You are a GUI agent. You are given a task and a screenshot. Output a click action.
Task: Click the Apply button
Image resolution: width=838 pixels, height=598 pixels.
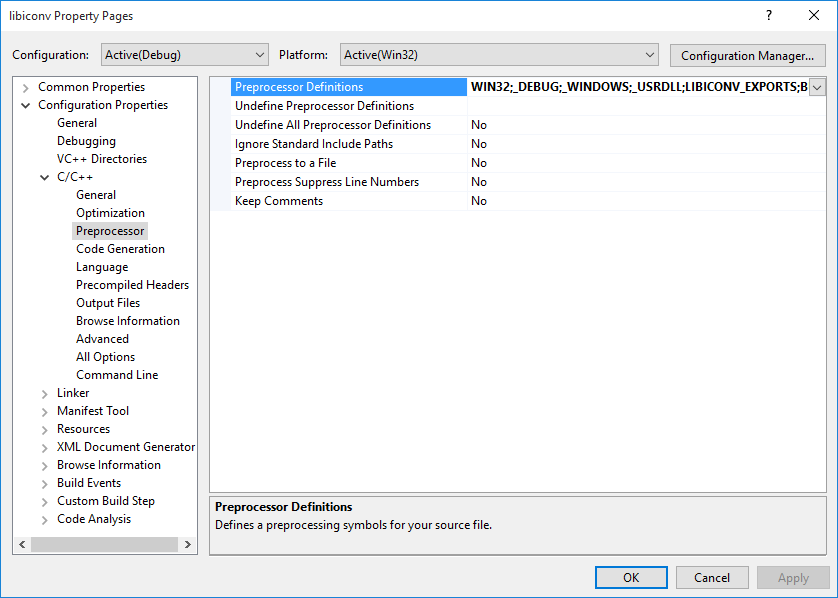click(x=793, y=578)
